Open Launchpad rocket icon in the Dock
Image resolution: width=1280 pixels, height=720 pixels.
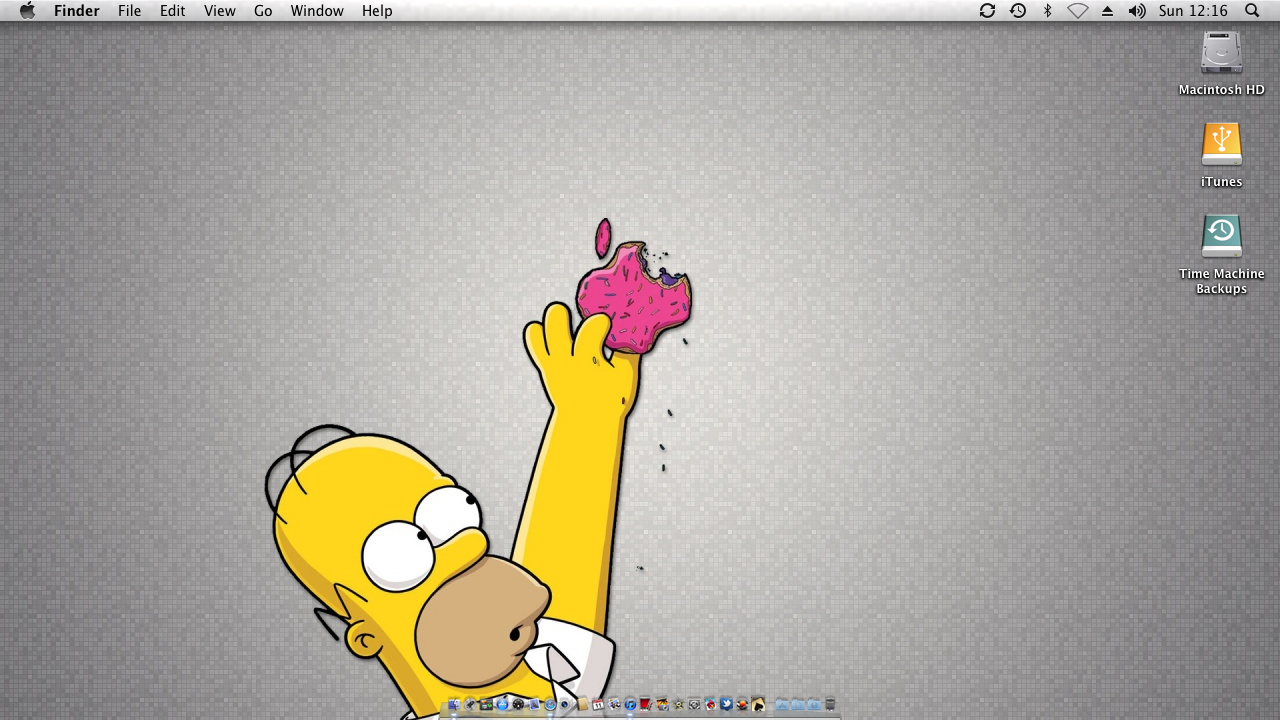tap(470, 704)
